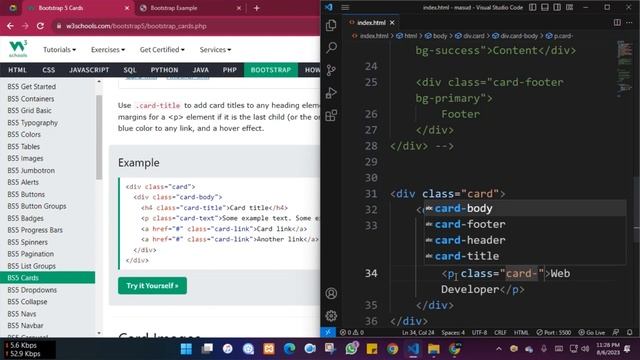
Task: Click the Try it Yourself button
Action: click(x=152, y=285)
